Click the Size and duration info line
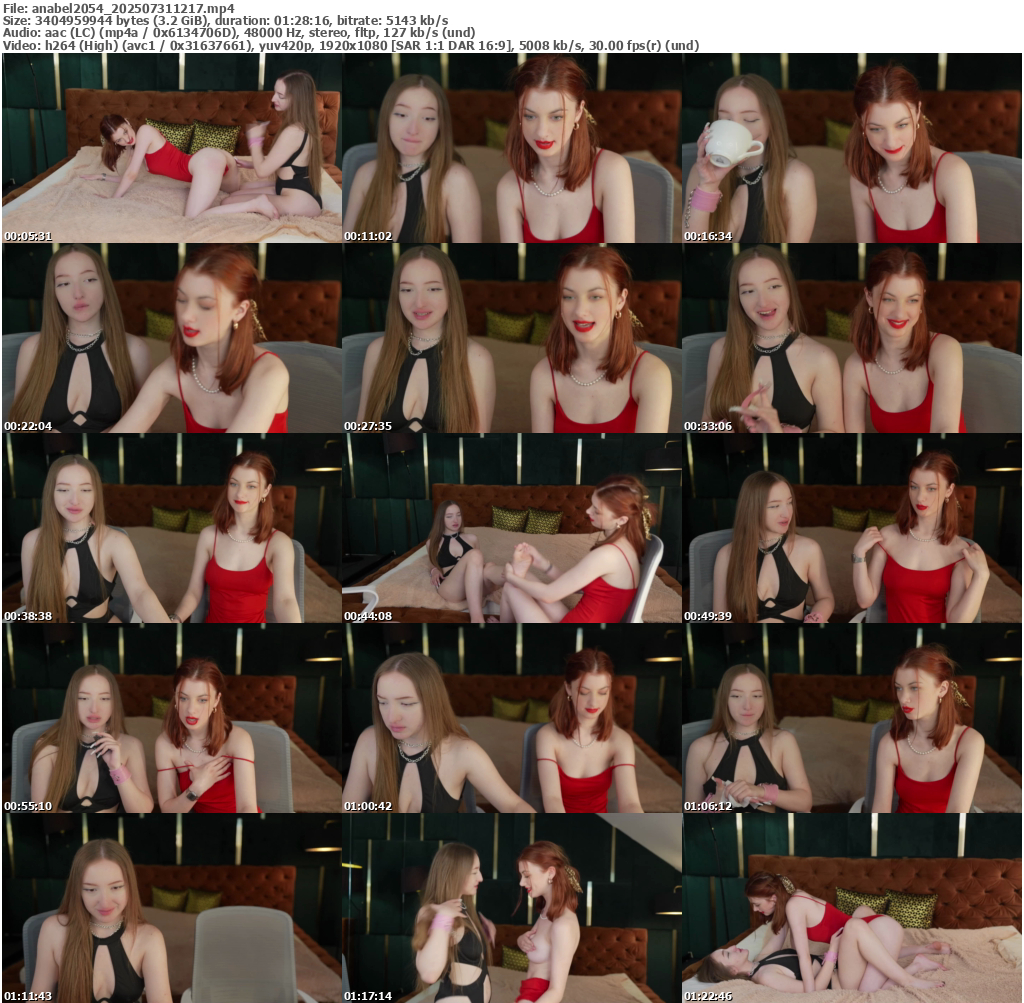 225,20
